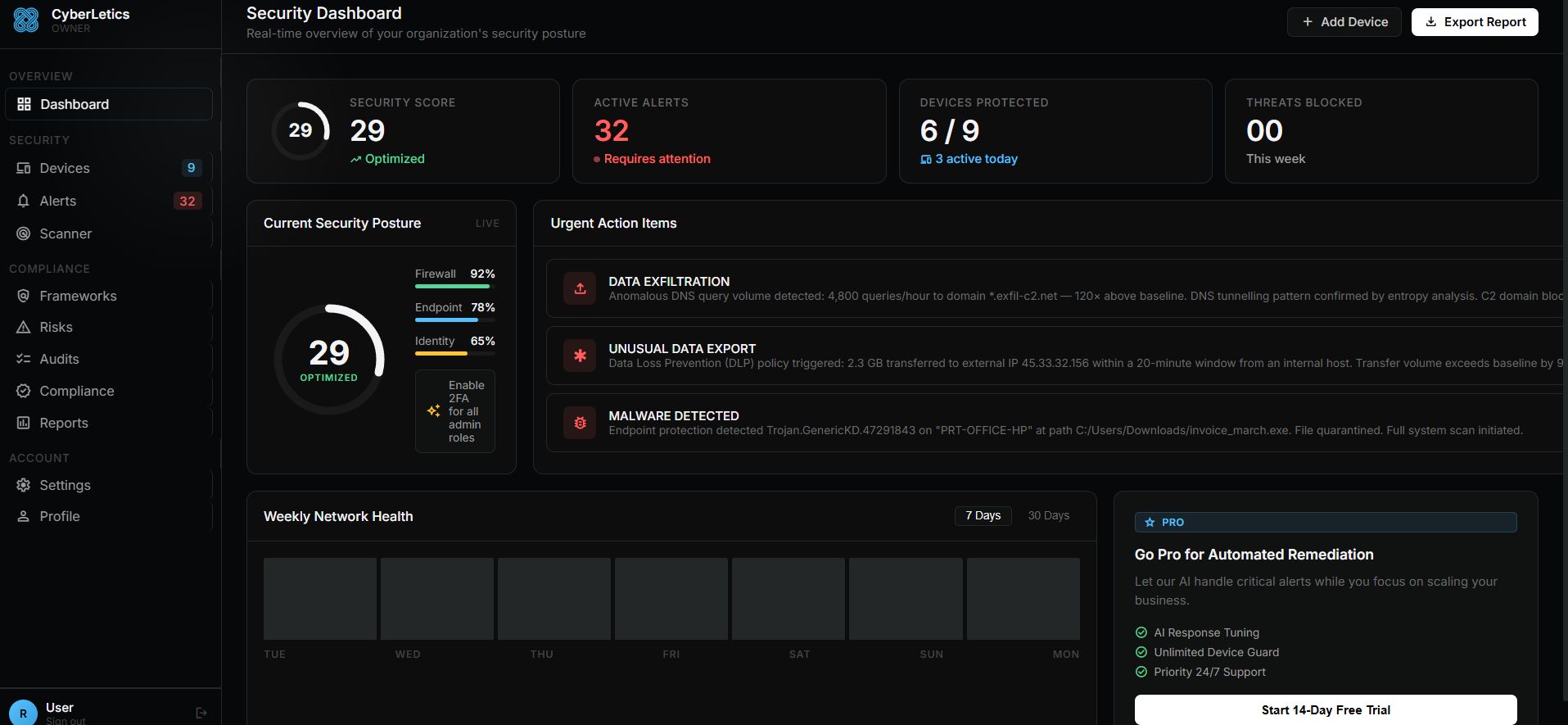Screen dimensions: 1568x725
Task: Open the Compliance page
Action: click(x=109, y=391)
